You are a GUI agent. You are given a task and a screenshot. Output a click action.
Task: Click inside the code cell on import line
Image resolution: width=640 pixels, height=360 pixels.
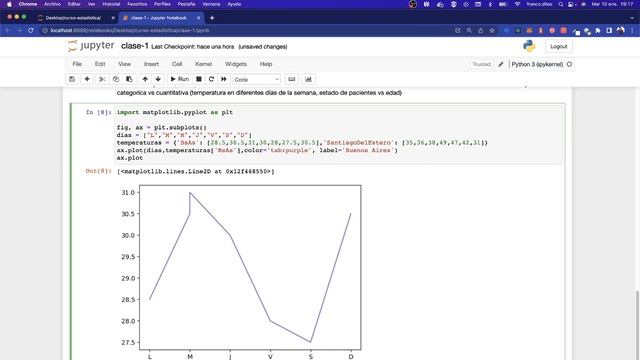pyautogui.click(x=175, y=112)
